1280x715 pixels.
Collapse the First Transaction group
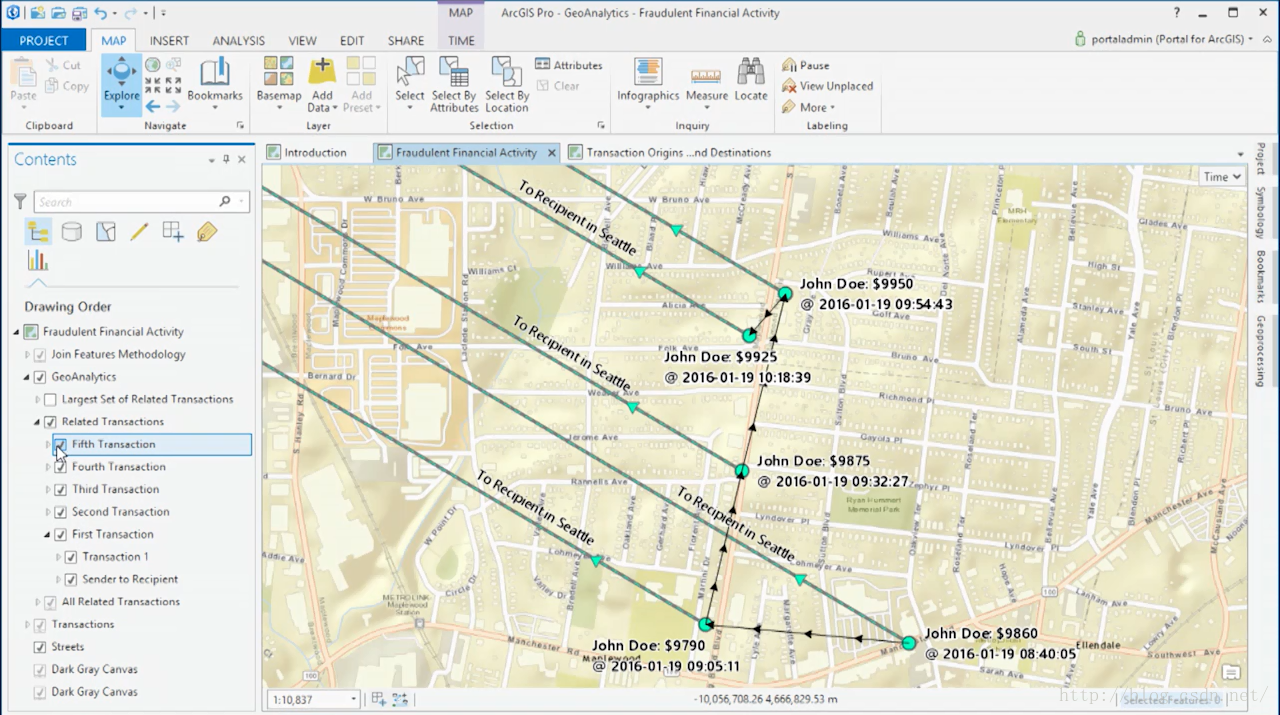48,535
